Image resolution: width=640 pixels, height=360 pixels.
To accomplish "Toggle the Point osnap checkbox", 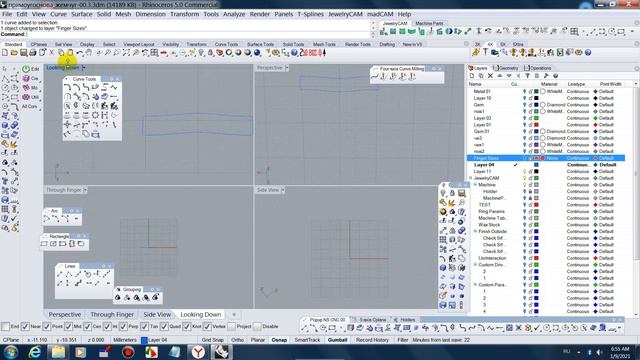I will click(x=47, y=327).
